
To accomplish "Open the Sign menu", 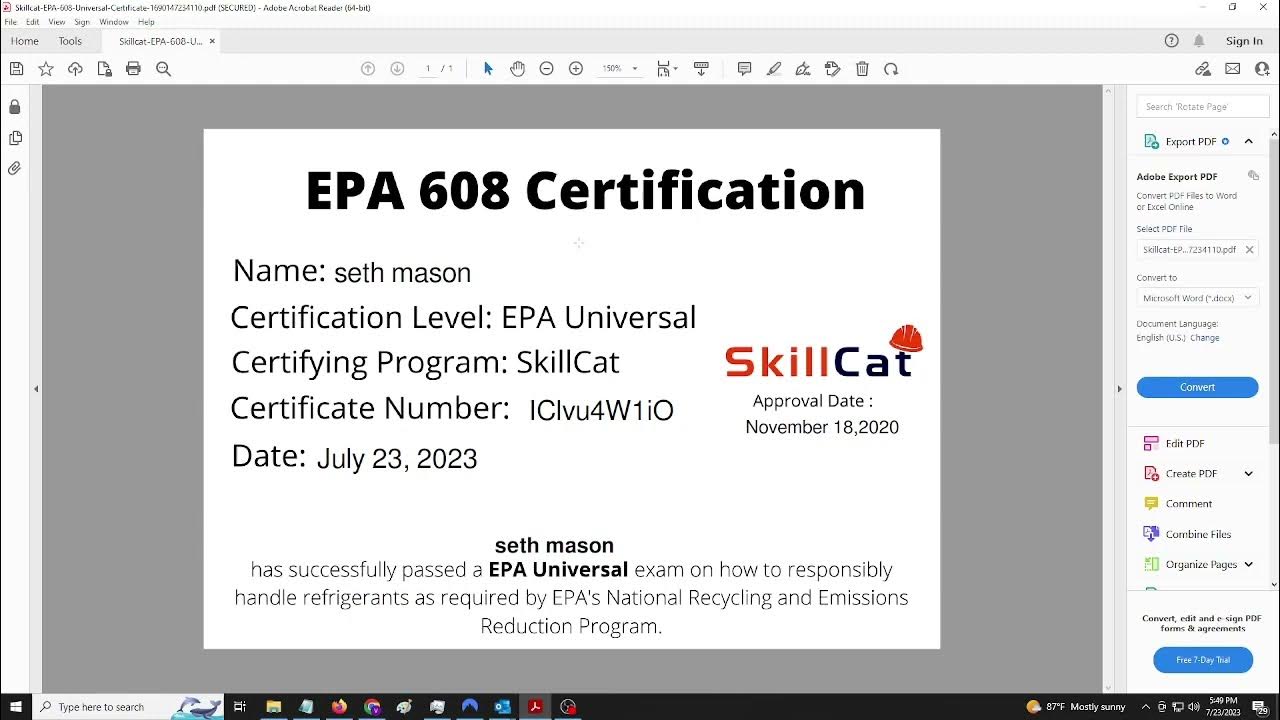I will coord(82,22).
